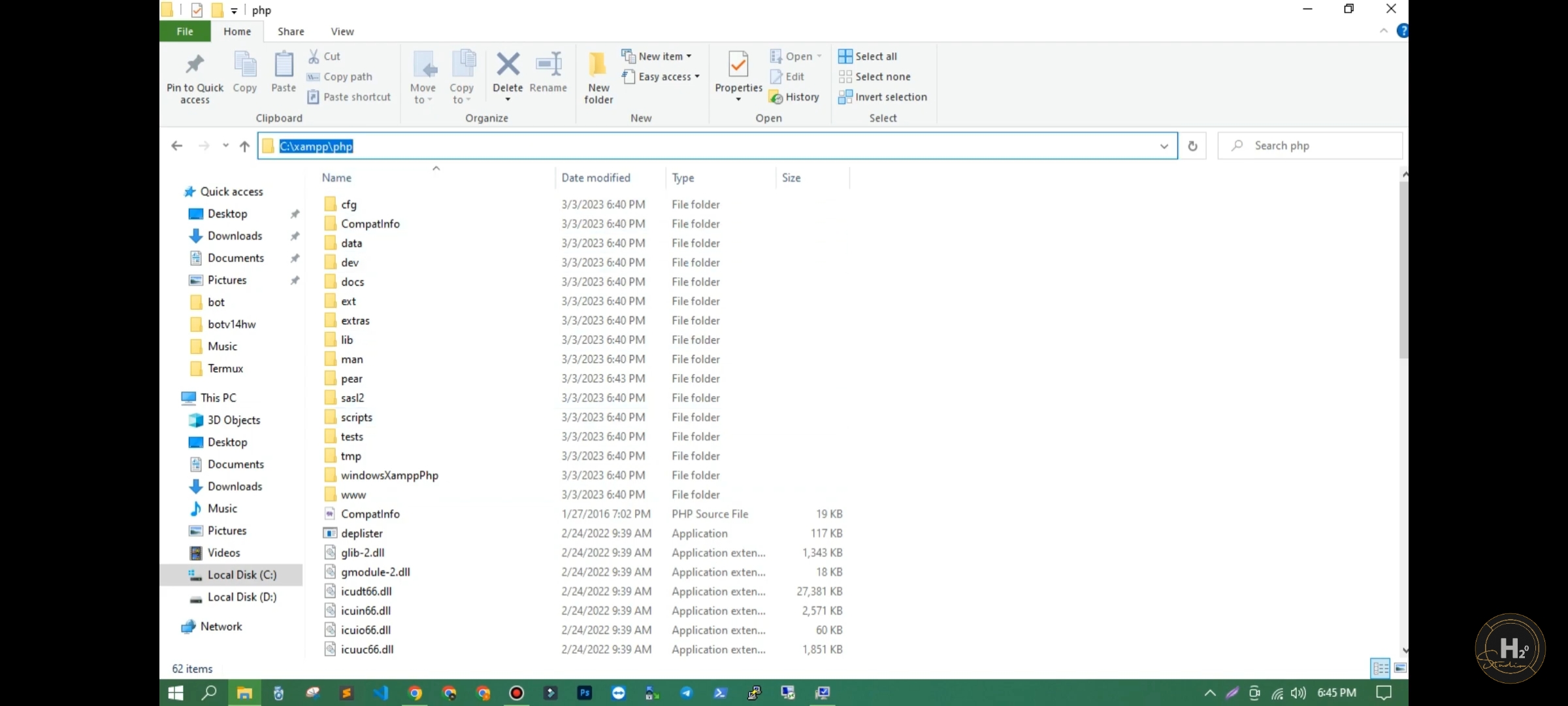Switch to the View ribbon tab
This screenshot has height=706, width=1568.
(x=342, y=31)
